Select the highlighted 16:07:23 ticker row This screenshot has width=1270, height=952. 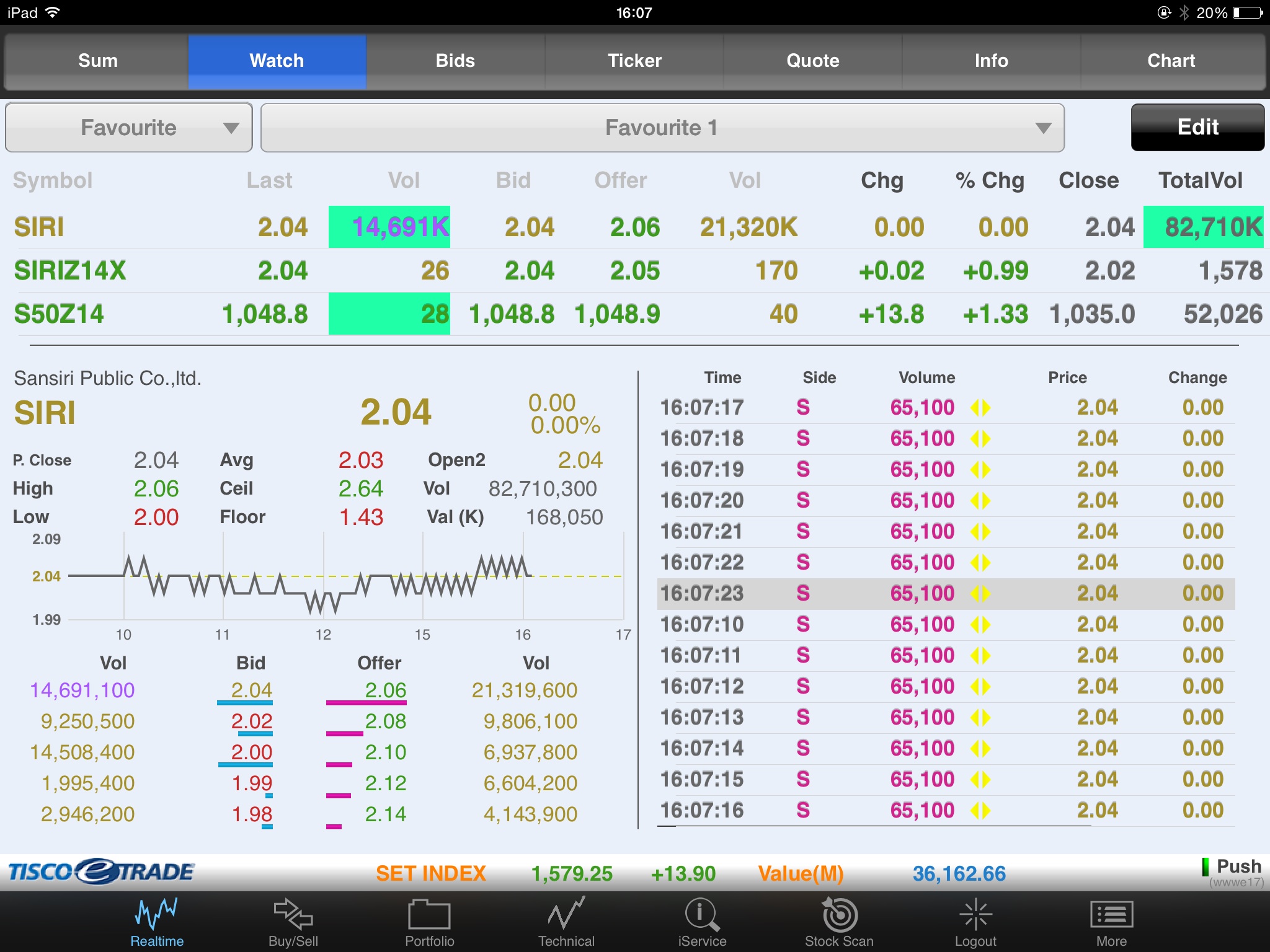[x=946, y=594]
